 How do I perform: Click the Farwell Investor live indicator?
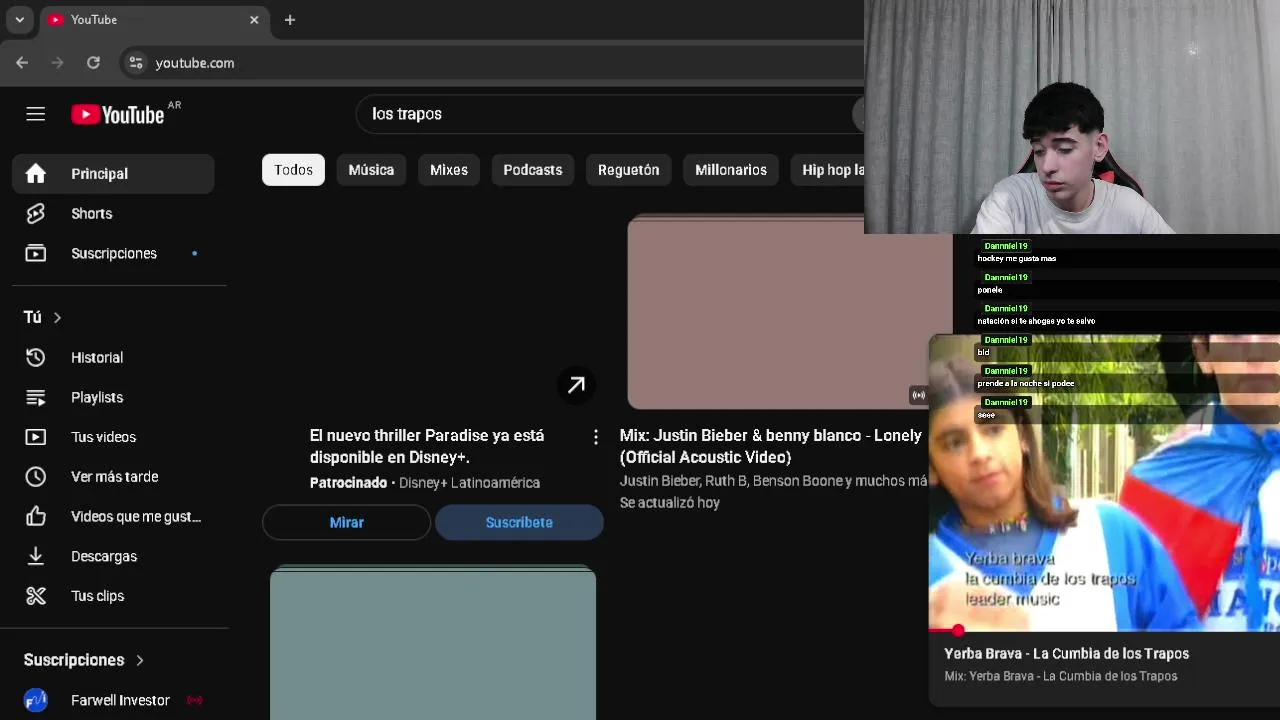pos(195,700)
